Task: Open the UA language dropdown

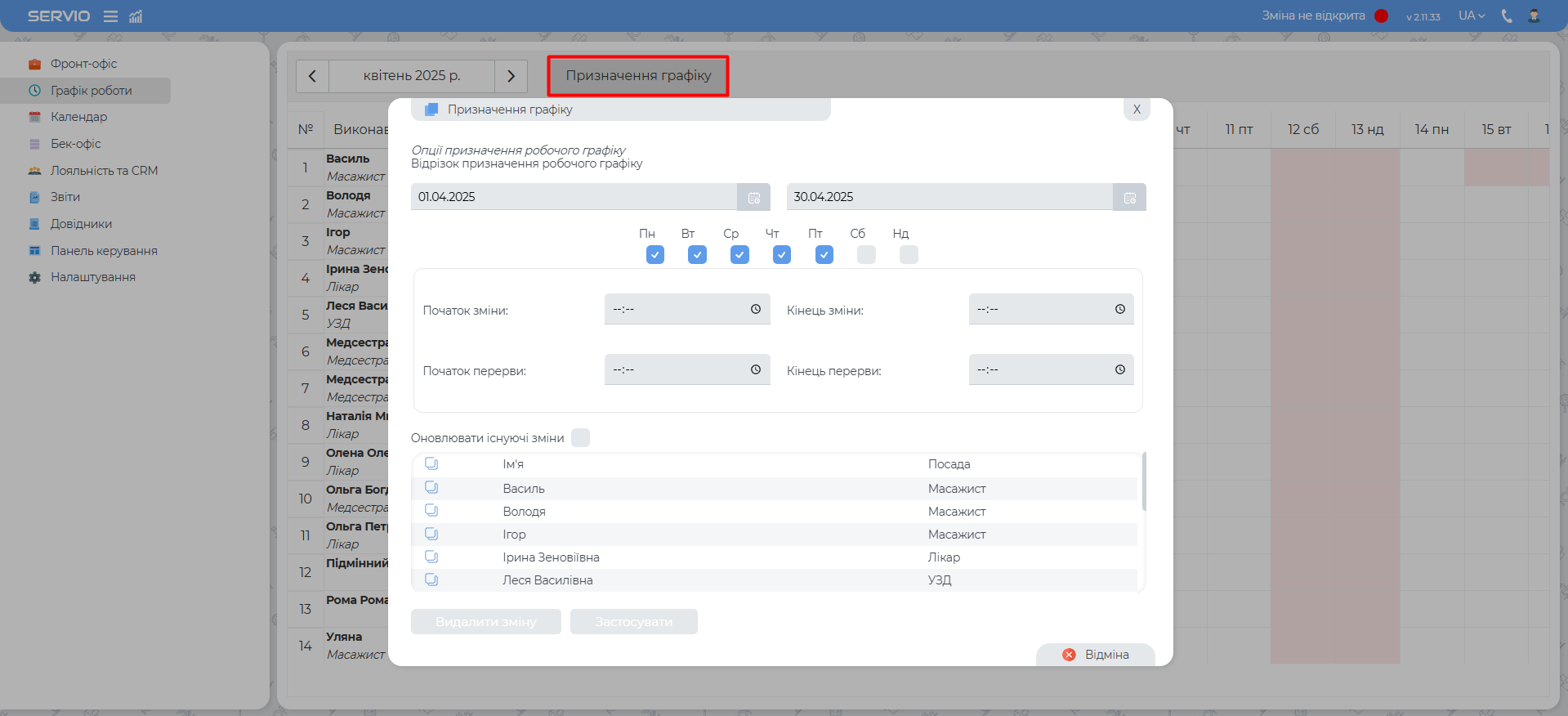Action: [x=1472, y=16]
